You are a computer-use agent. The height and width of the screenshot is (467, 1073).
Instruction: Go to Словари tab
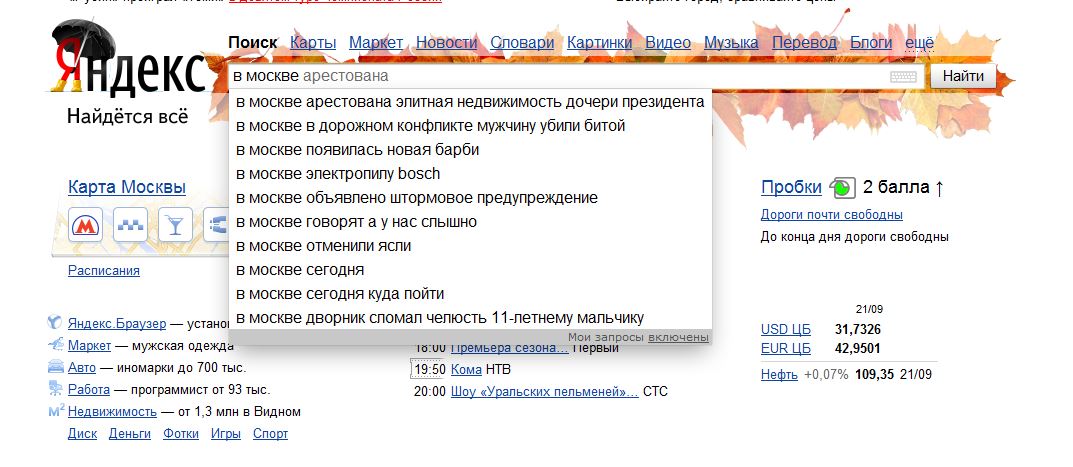(x=522, y=42)
